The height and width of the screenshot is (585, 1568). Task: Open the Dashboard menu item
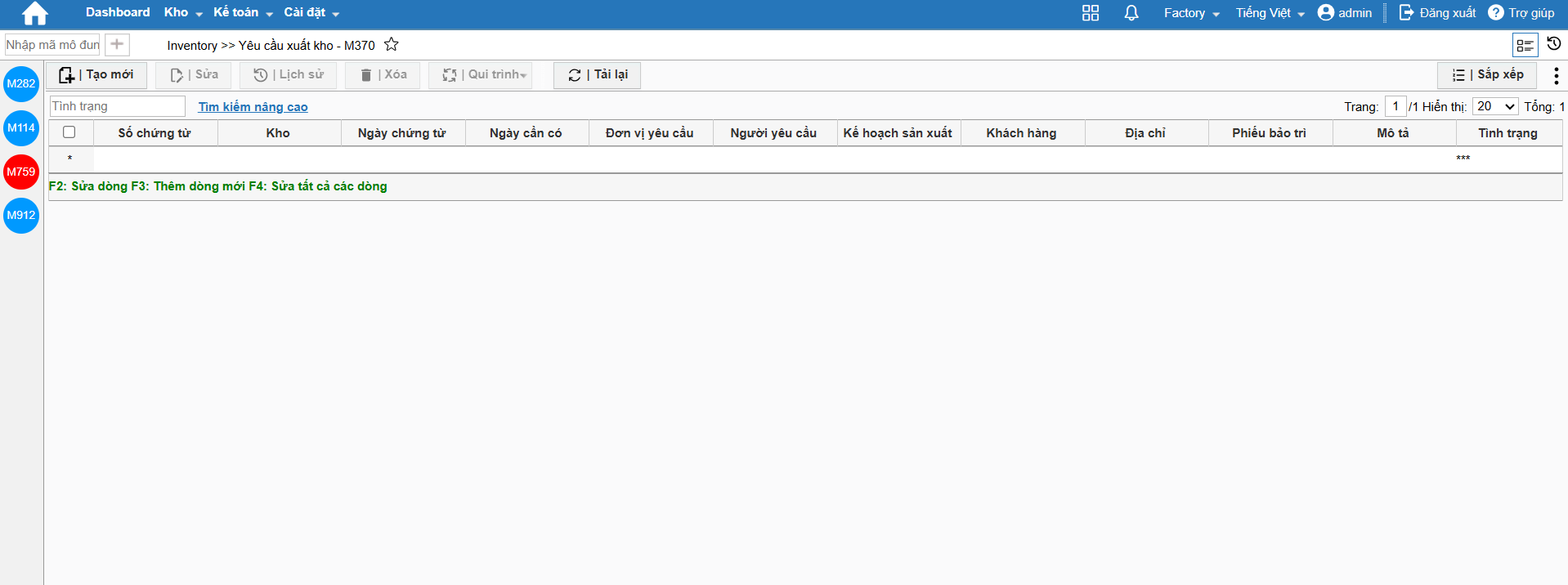coord(118,12)
